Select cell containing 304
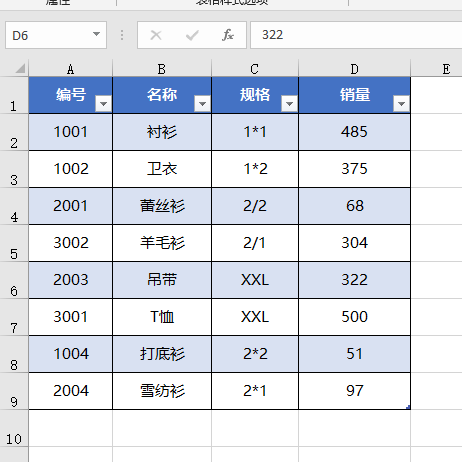Screen dimensions: 462x462 355,243
